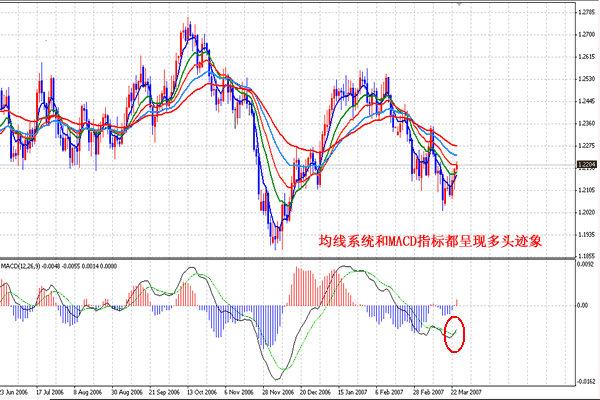Image resolution: width=600 pixels, height=400 pixels.
Task: Click the -0.0162 MACD scale label
Action: [585, 382]
